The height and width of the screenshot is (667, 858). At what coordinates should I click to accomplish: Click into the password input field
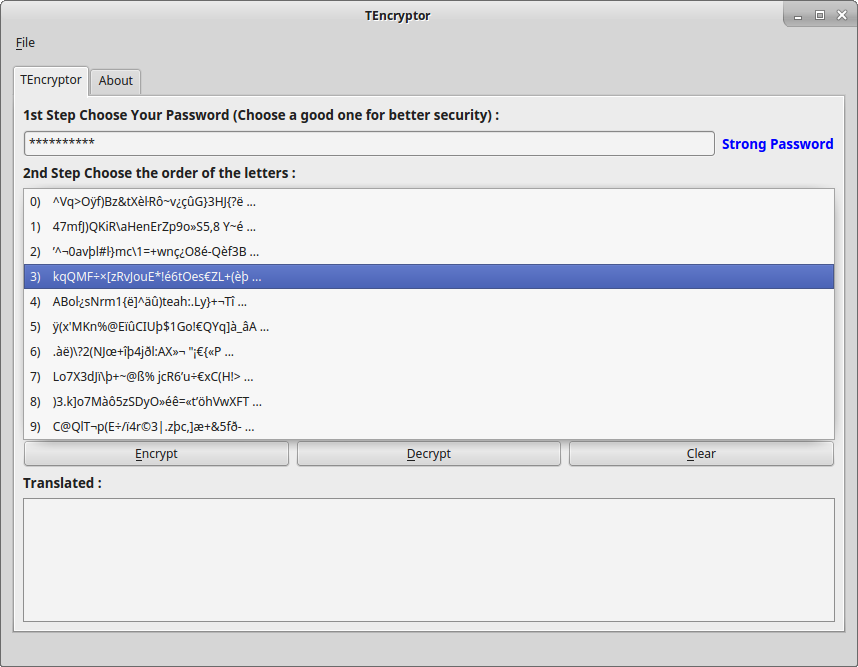[369, 143]
